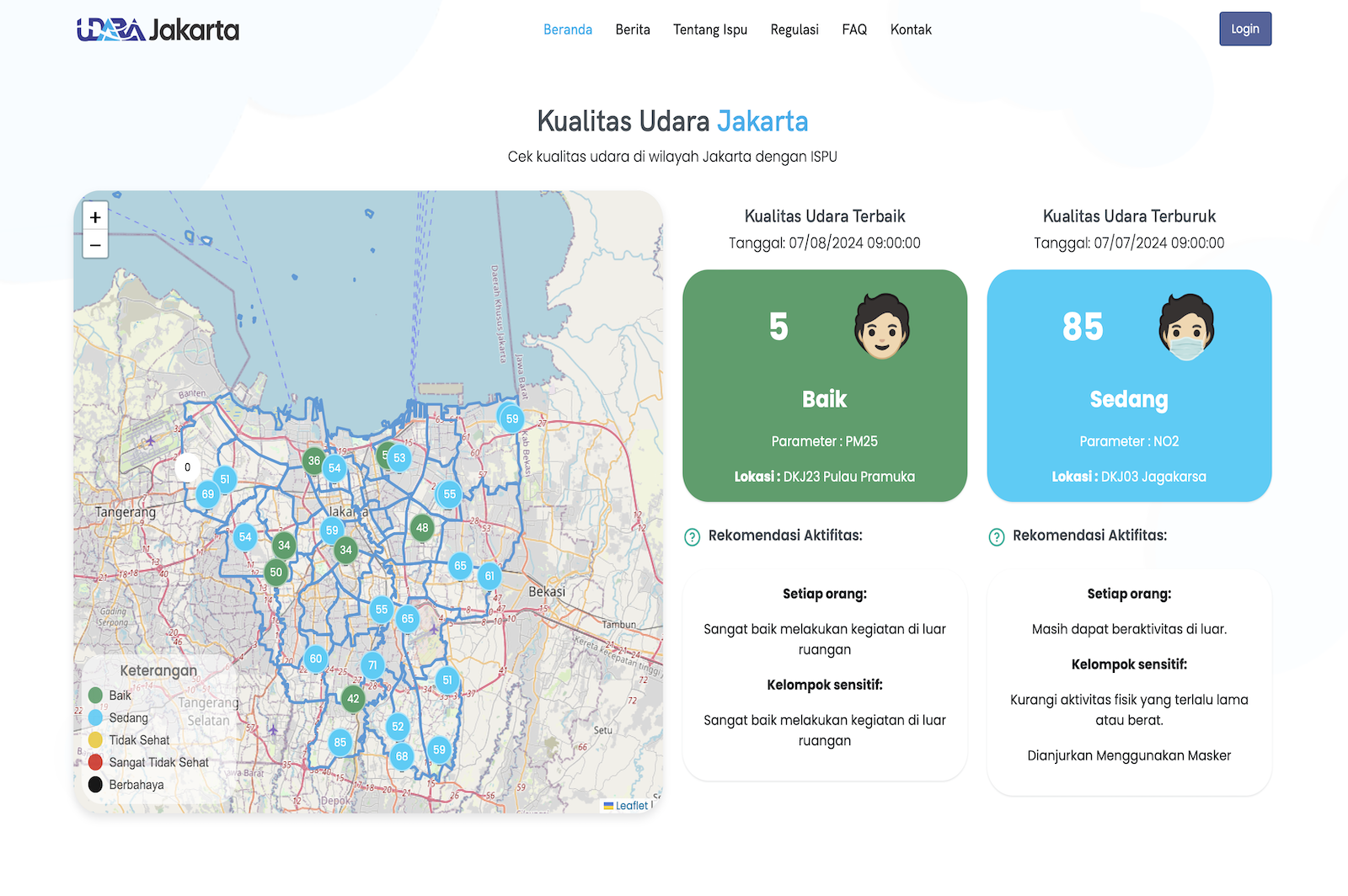Select the blue 53 map marker
The height and width of the screenshot is (896, 1348).
399,458
